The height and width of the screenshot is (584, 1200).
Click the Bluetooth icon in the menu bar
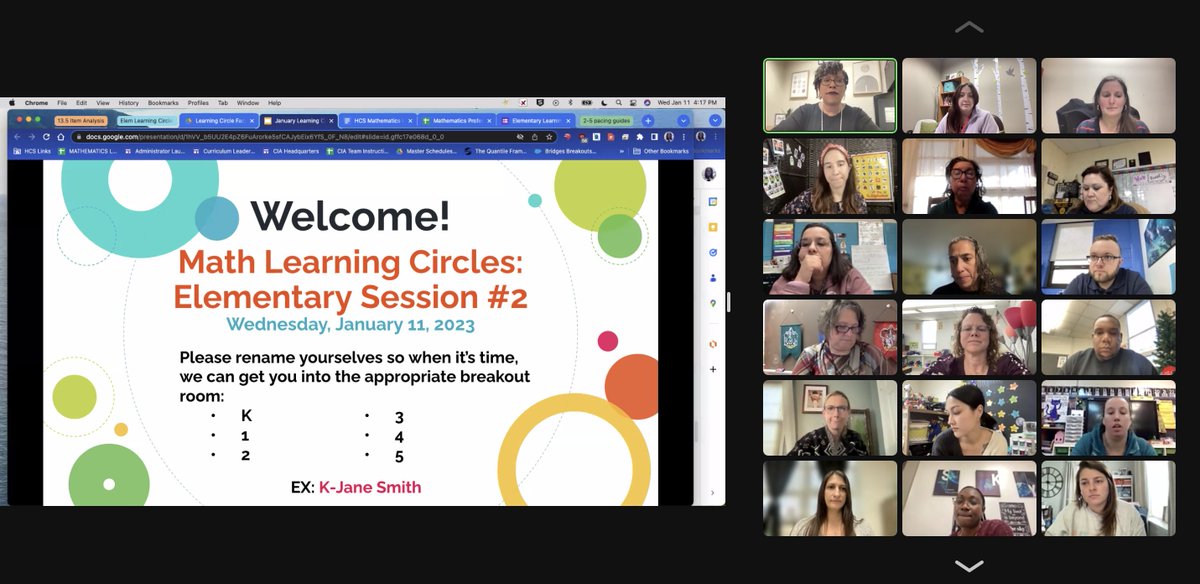pos(570,103)
